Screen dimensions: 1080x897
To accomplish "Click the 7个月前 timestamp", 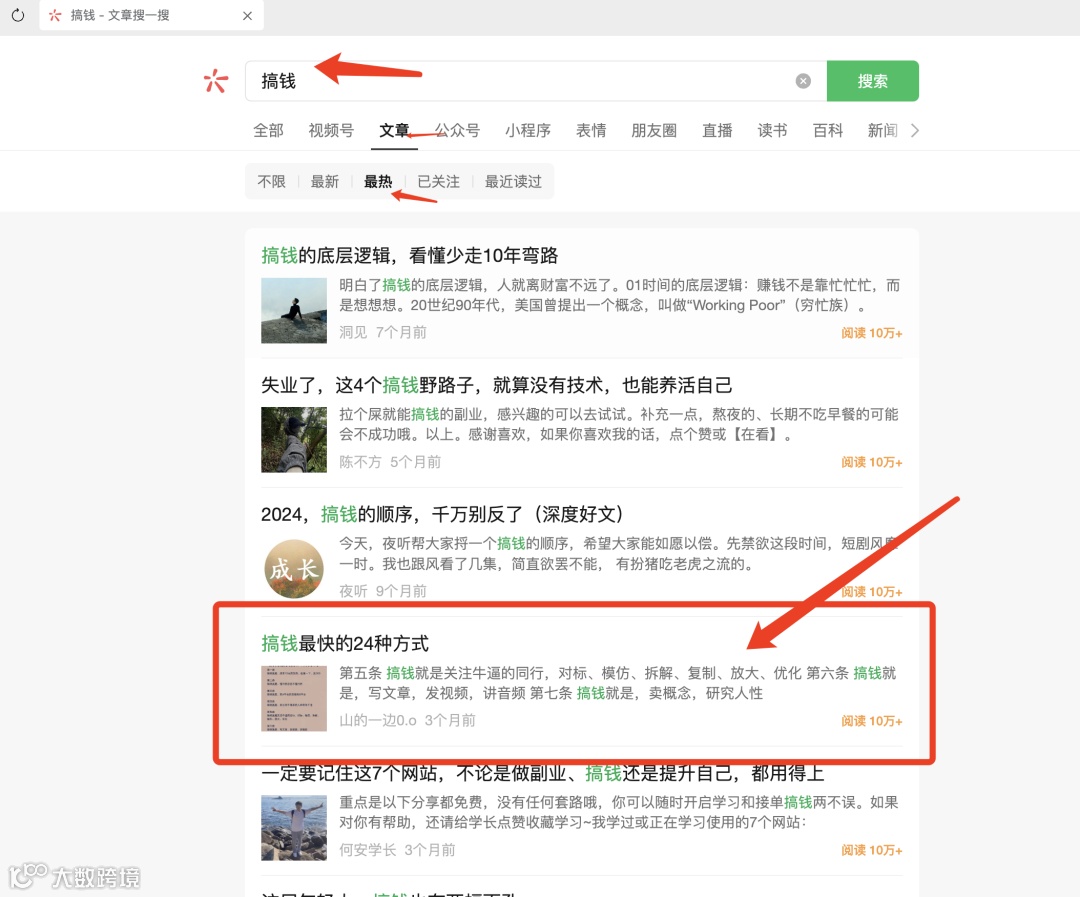I will coord(401,332).
